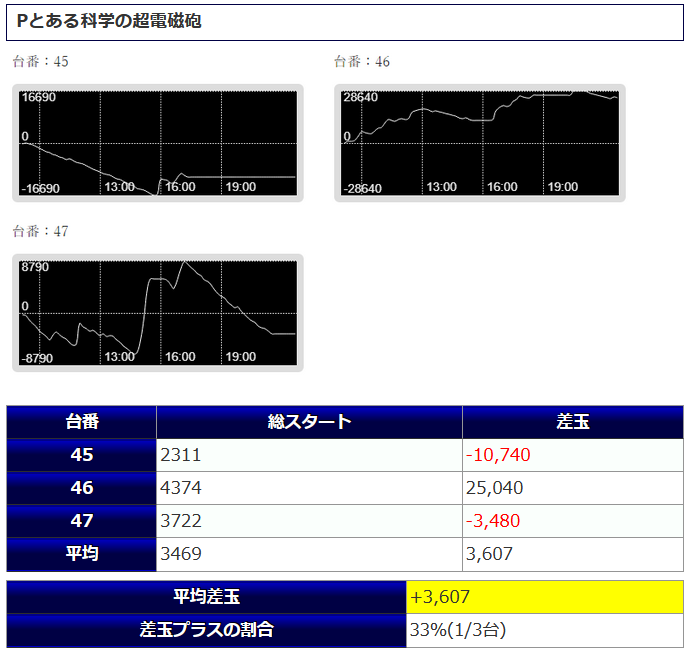Image resolution: width=689 pixels, height=653 pixels.
Task: Select row header for machine 45
Action: point(82,455)
